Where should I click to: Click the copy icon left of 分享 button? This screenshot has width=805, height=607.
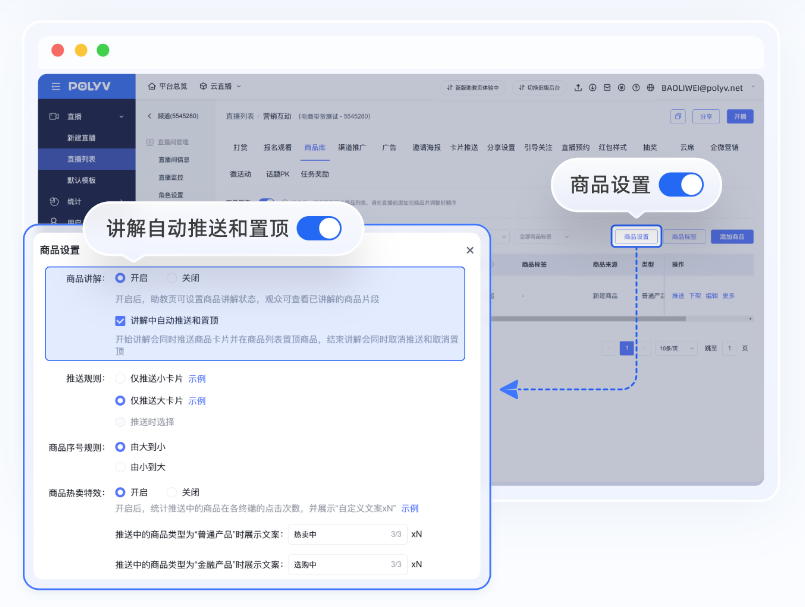tap(678, 116)
